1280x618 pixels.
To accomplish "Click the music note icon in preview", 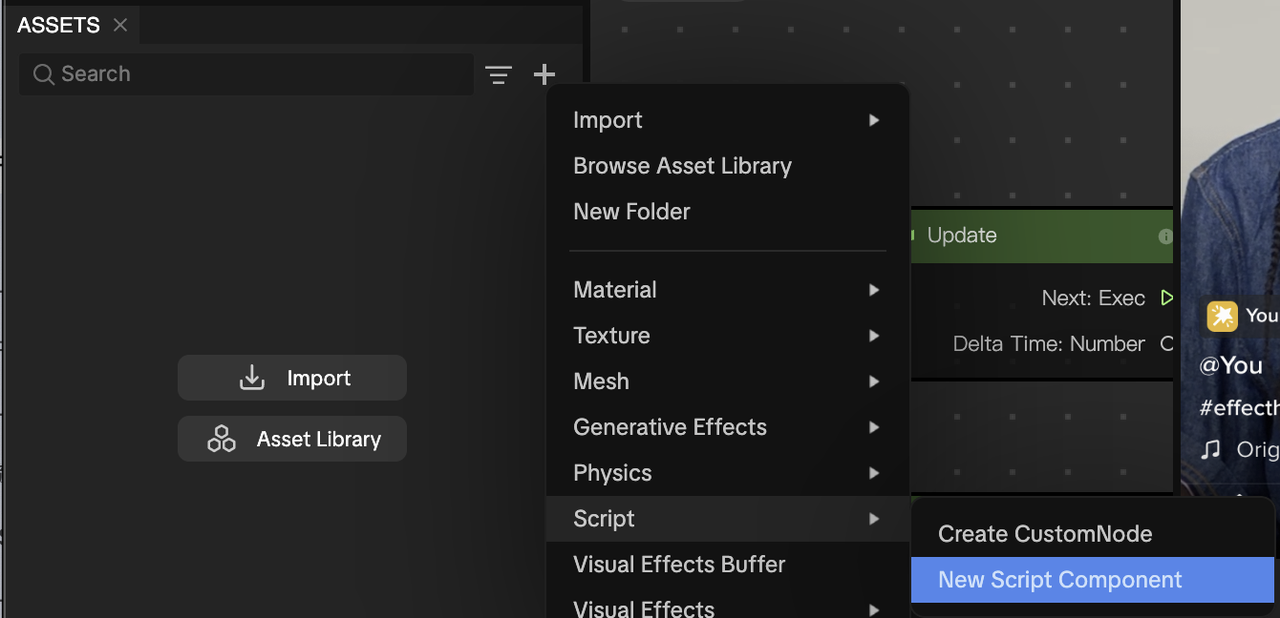I will point(1211,450).
